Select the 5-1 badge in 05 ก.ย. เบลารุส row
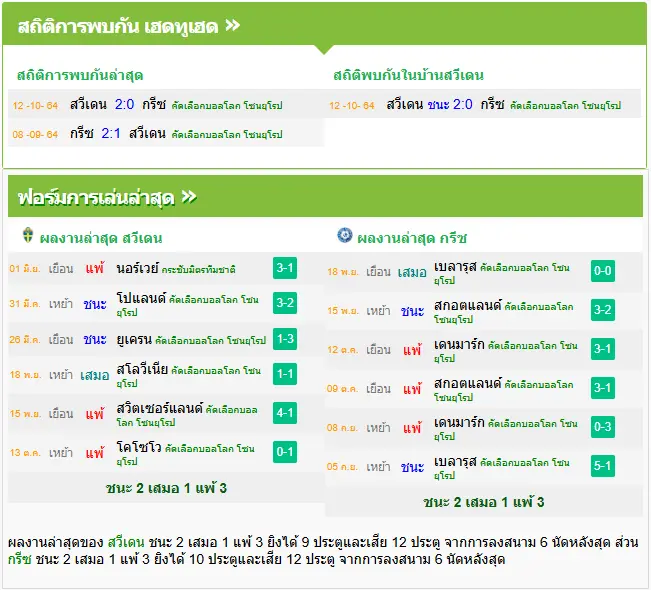 pos(602,466)
